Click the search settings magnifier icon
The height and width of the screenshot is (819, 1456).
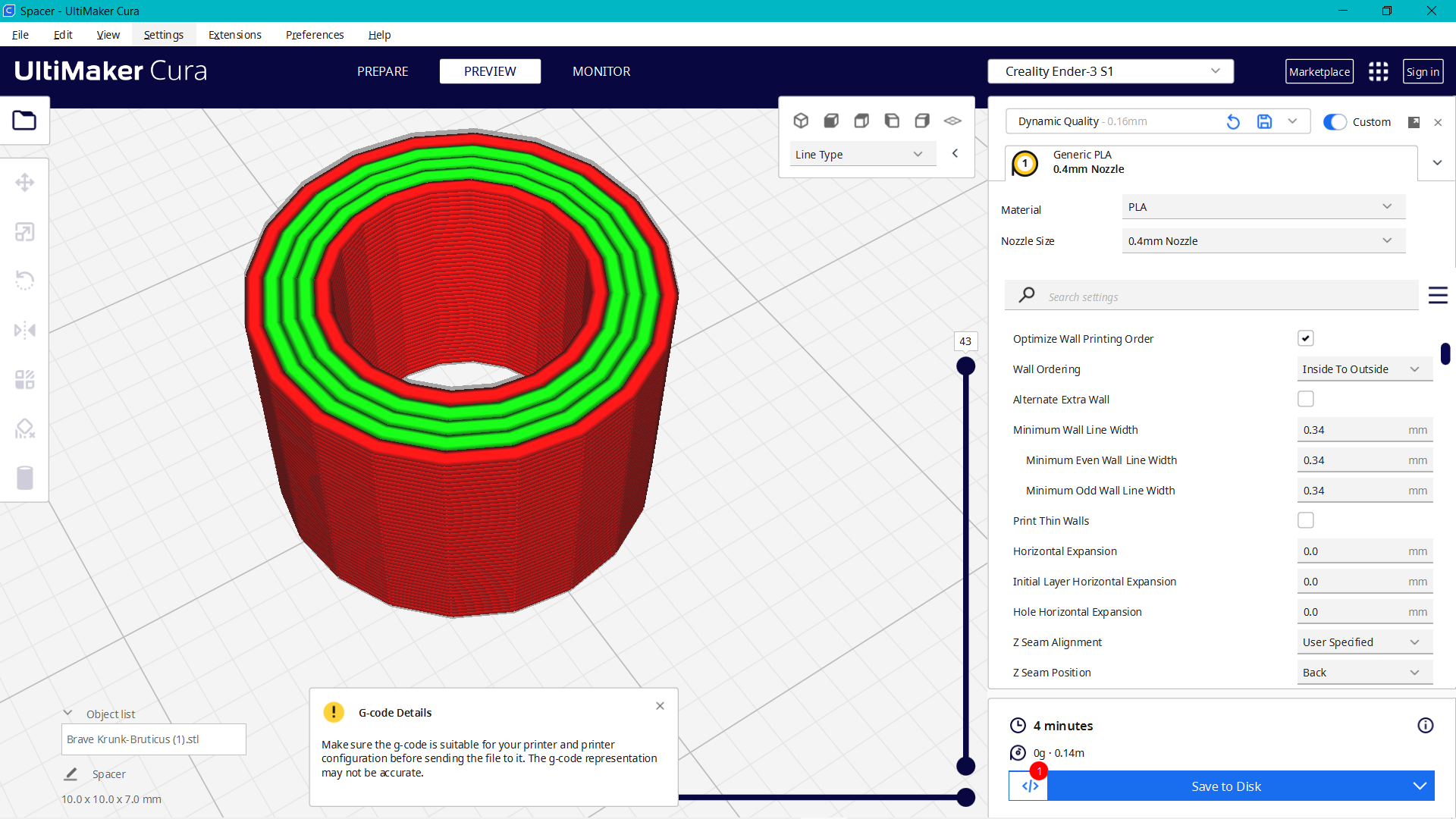1026,295
